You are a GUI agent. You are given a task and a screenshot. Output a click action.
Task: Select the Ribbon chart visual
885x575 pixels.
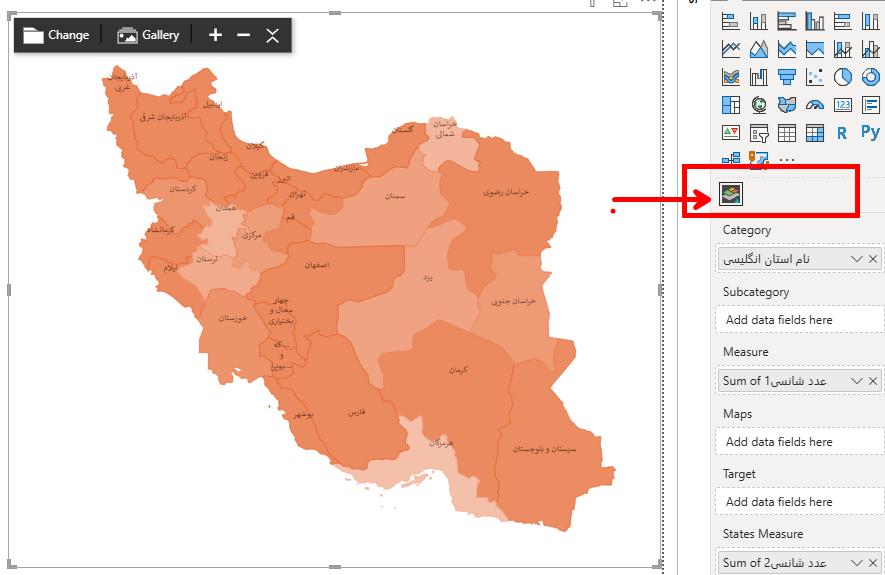point(731,77)
